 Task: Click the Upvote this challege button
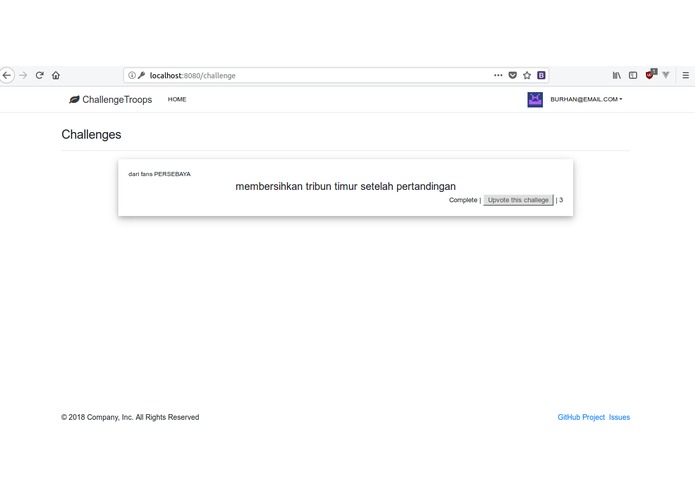[x=518, y=200]
